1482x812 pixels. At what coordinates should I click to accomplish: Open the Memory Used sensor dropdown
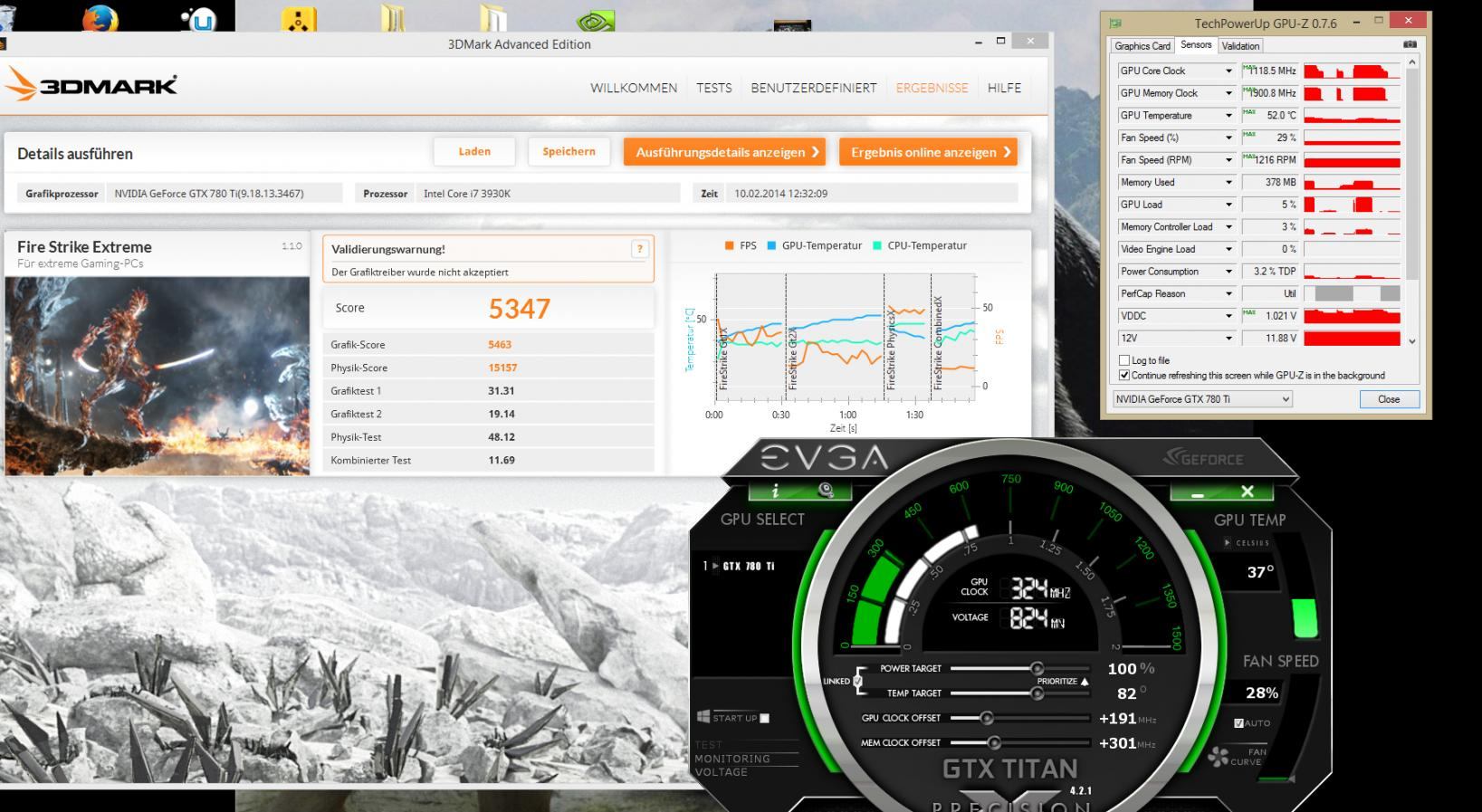1229,182
